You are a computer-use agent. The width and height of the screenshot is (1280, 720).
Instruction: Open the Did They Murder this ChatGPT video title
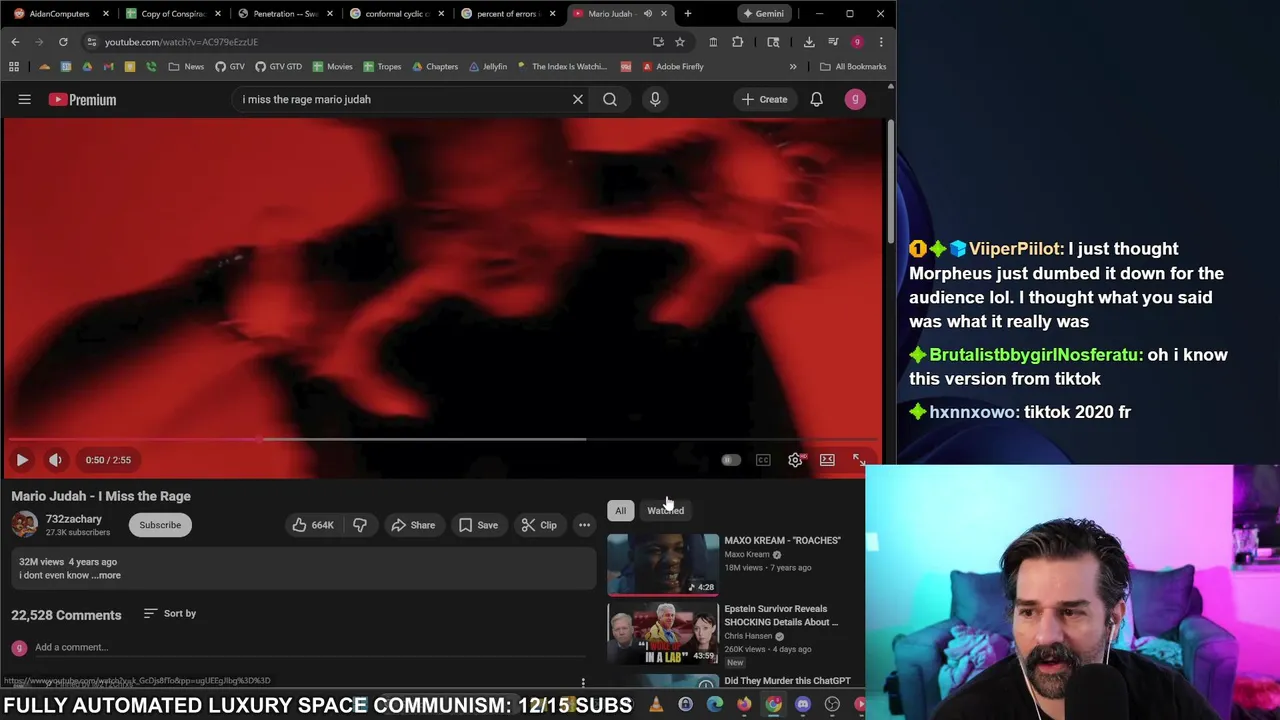pyautogui.click(x=787, y=681)
